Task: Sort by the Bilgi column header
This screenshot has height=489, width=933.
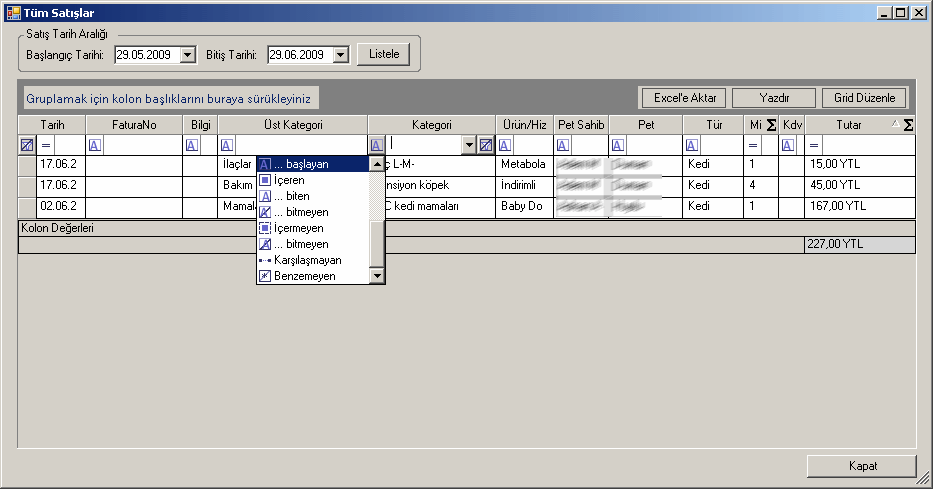Action: pos(201,125)
